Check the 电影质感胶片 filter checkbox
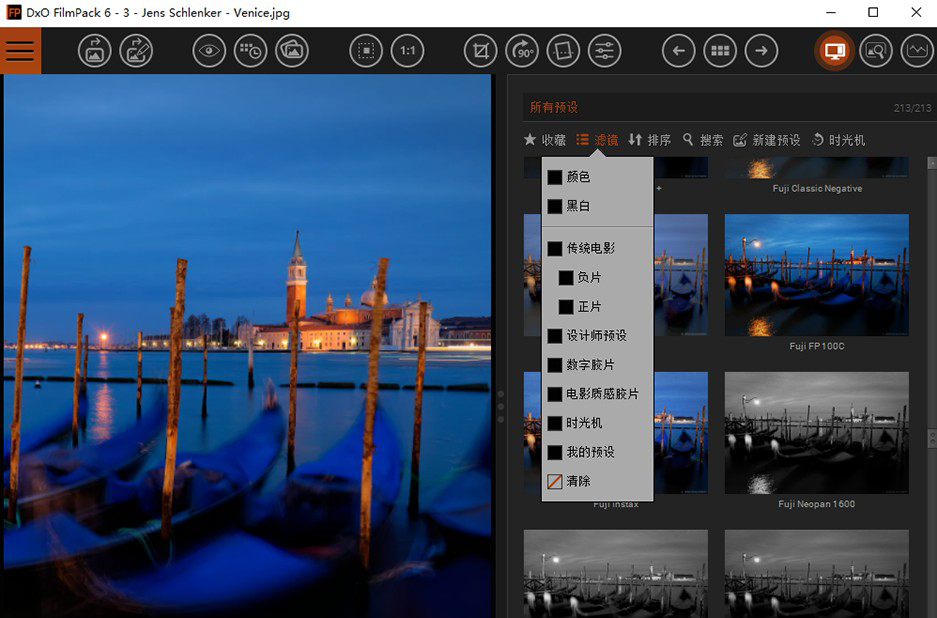Screen dimensions: 937x618 [x=555, y=394]
